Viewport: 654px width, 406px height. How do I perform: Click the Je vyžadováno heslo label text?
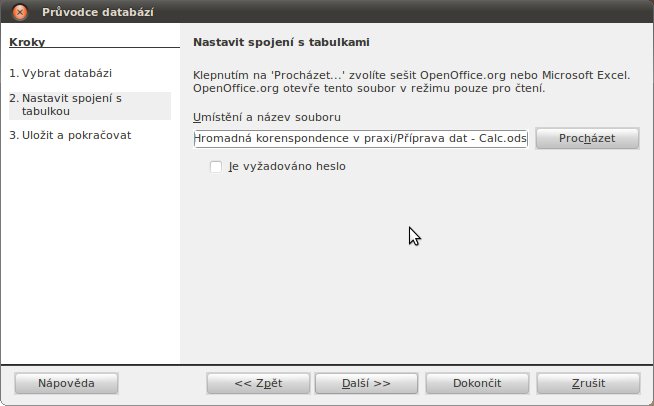287,166
